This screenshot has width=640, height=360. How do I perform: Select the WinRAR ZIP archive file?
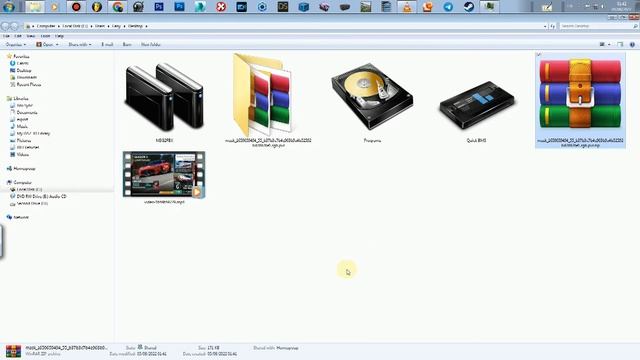click(580, 100)
